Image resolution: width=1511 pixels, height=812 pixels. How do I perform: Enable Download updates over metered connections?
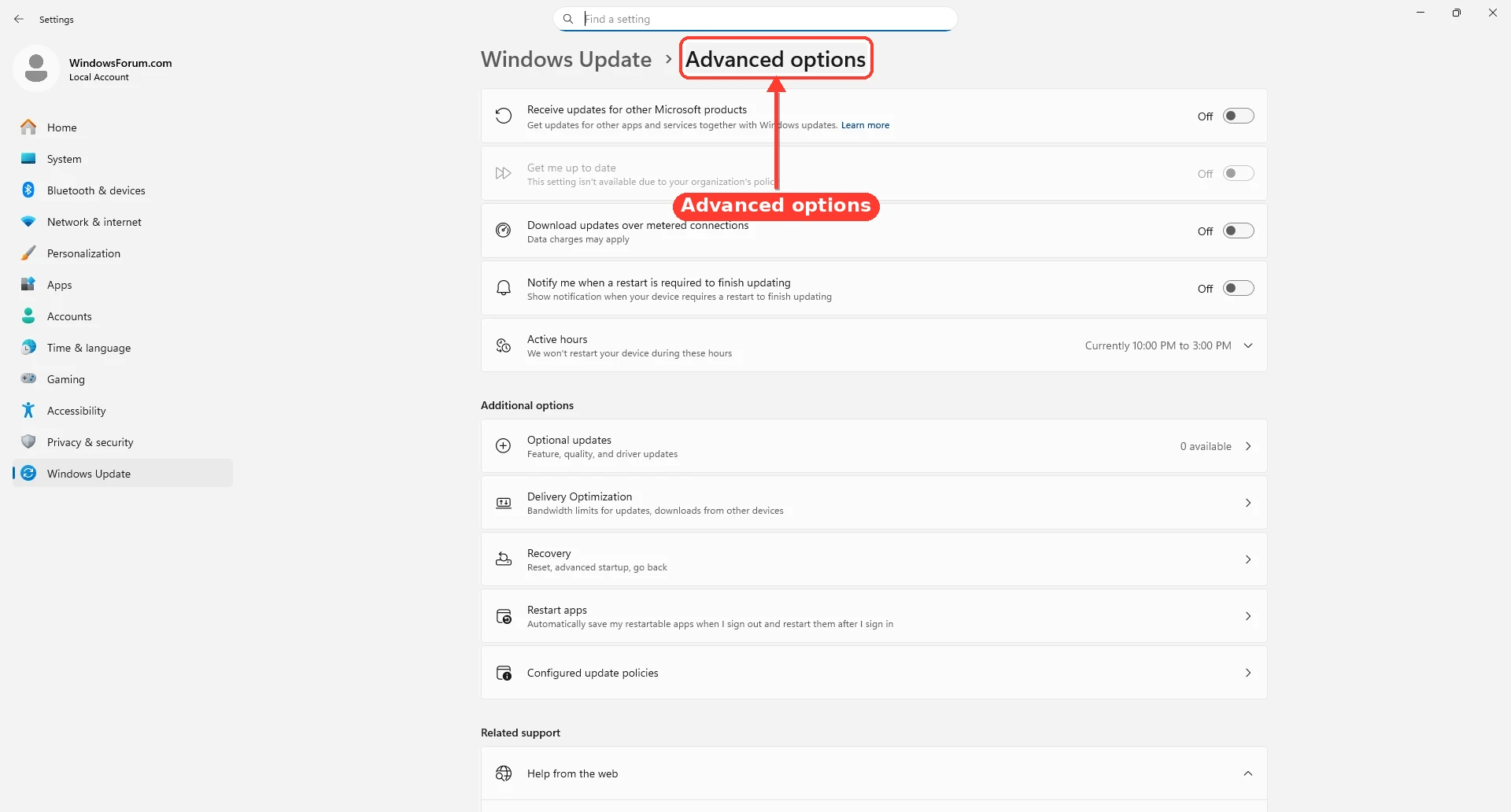pyautogui.click(x=1238, y=231)
